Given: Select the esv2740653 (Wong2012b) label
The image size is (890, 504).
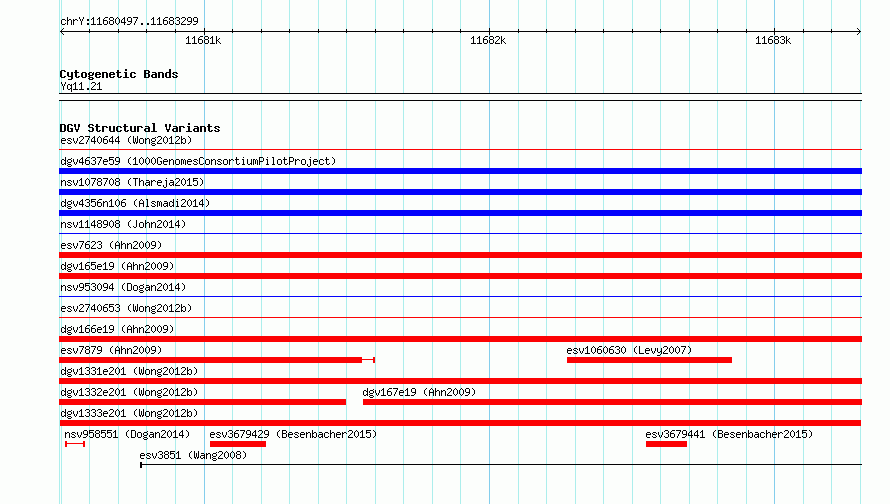Looking at the screenshot, I should click(x=126, y=308).
